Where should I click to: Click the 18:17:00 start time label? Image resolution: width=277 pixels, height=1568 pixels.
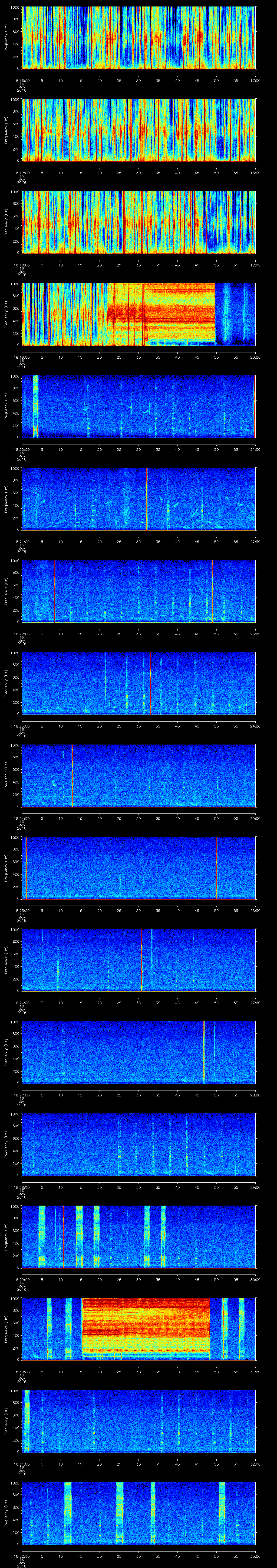coord(22,173)
